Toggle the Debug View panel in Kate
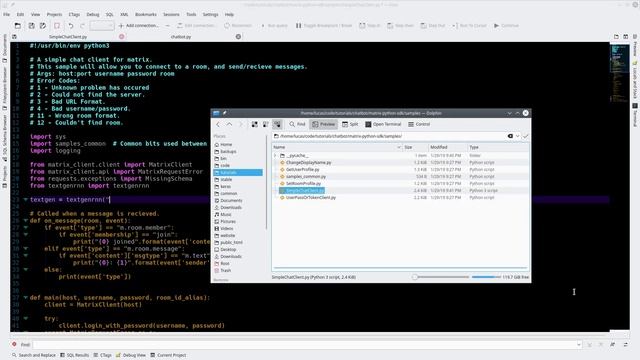This screenshot has width=640, height=360. 131,355
